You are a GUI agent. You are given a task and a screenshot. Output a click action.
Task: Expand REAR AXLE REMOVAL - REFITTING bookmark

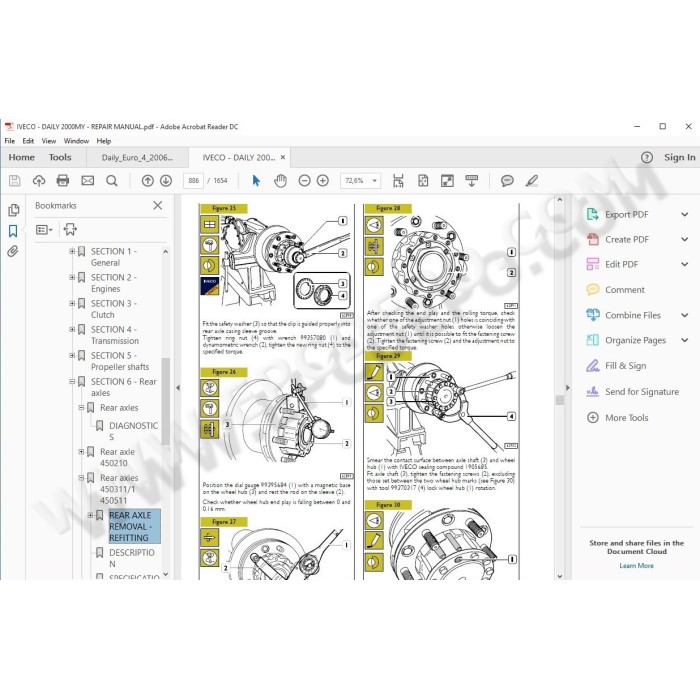pos(90,515)
